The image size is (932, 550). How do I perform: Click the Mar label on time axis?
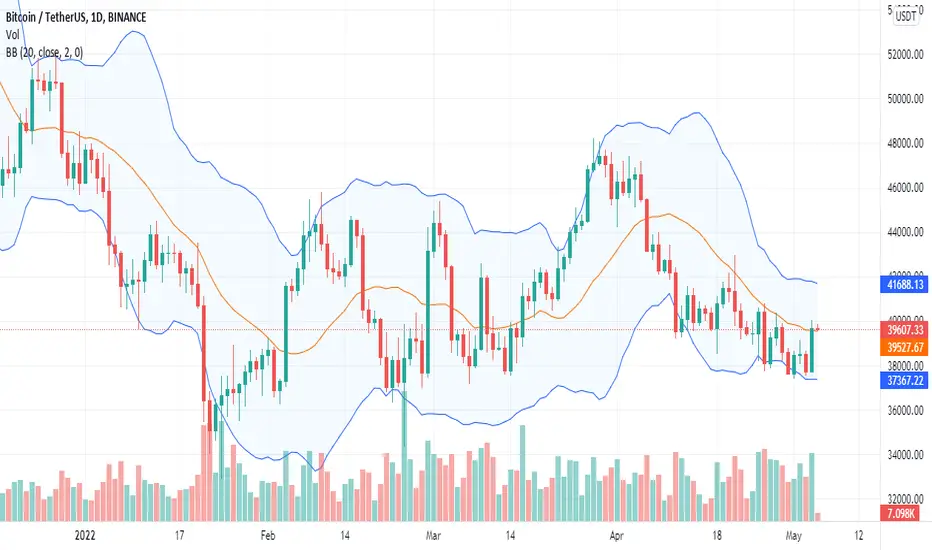point(433,536)
